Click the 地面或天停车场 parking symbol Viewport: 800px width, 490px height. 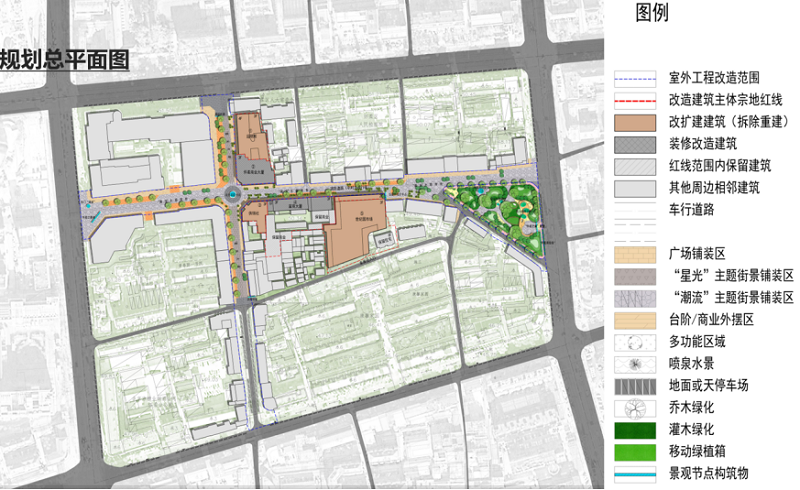click(635, 385)
